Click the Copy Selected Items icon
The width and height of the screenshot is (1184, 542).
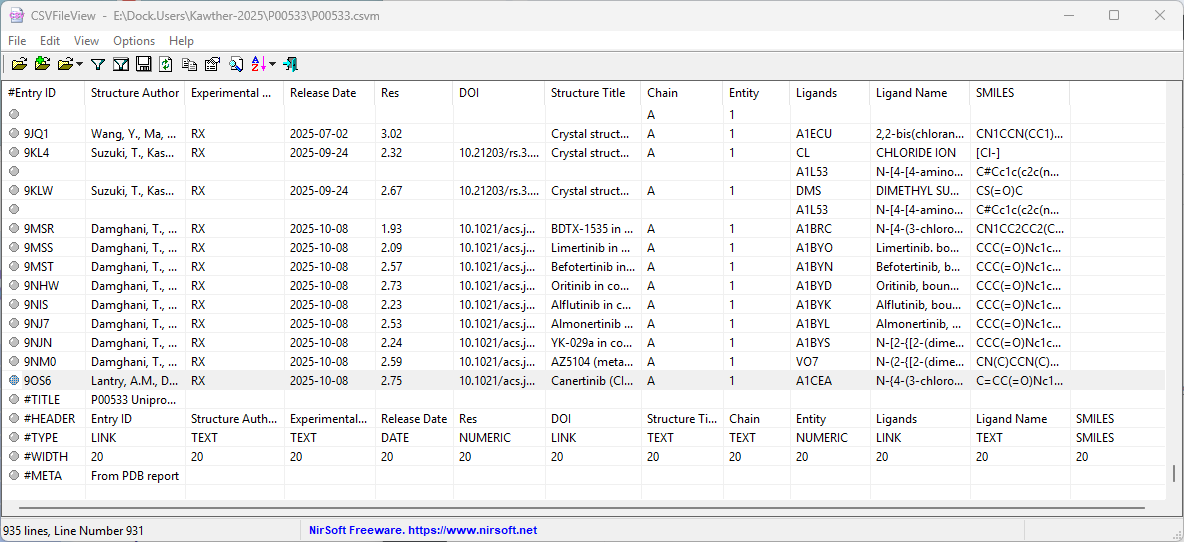[189, 65]
